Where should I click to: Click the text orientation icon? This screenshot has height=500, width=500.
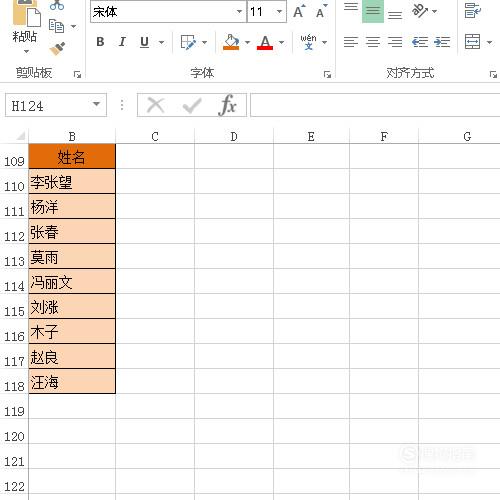click(420, 11)
